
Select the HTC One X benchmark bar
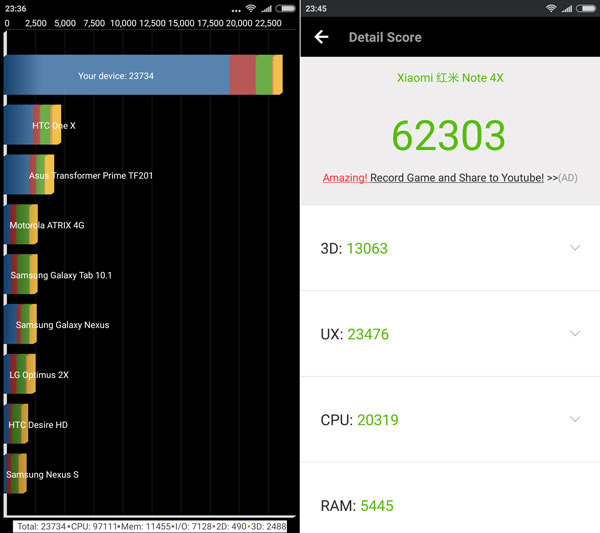point(32,125)
